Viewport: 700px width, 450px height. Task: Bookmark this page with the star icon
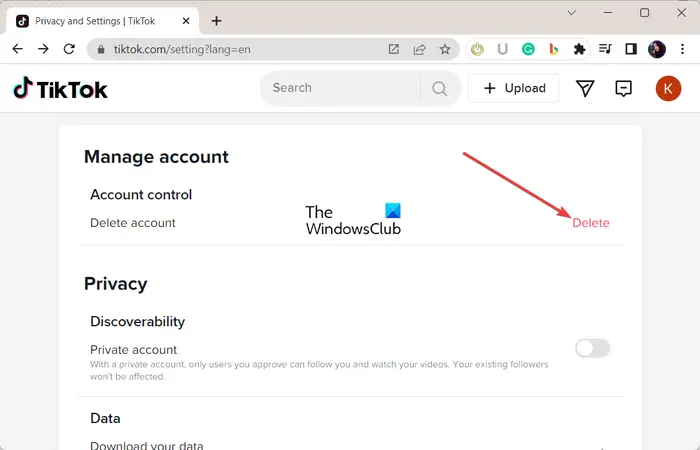pyautogui.click(x=445, y=49)
